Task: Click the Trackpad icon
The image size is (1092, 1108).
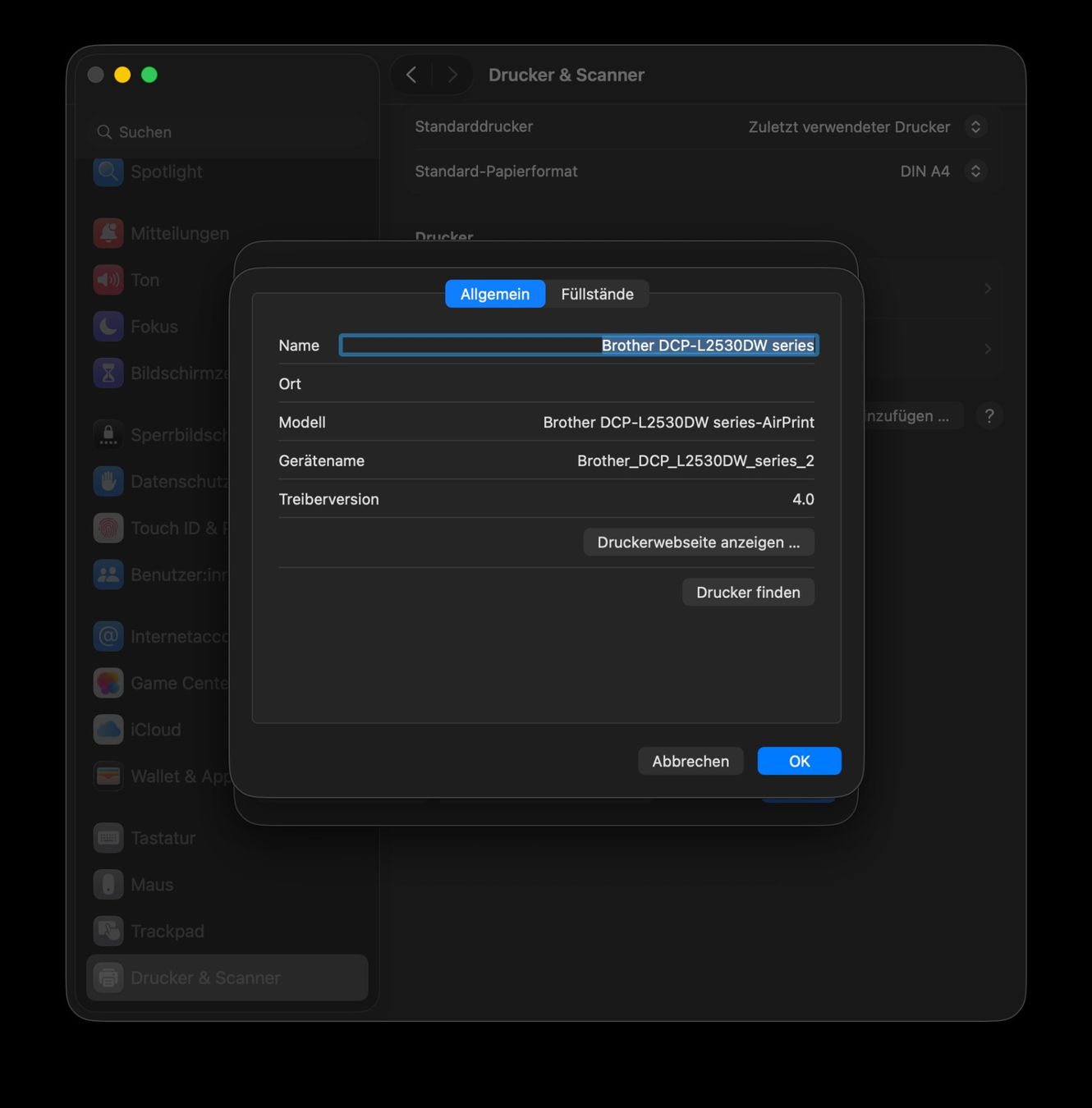Action: click(108, 932)
